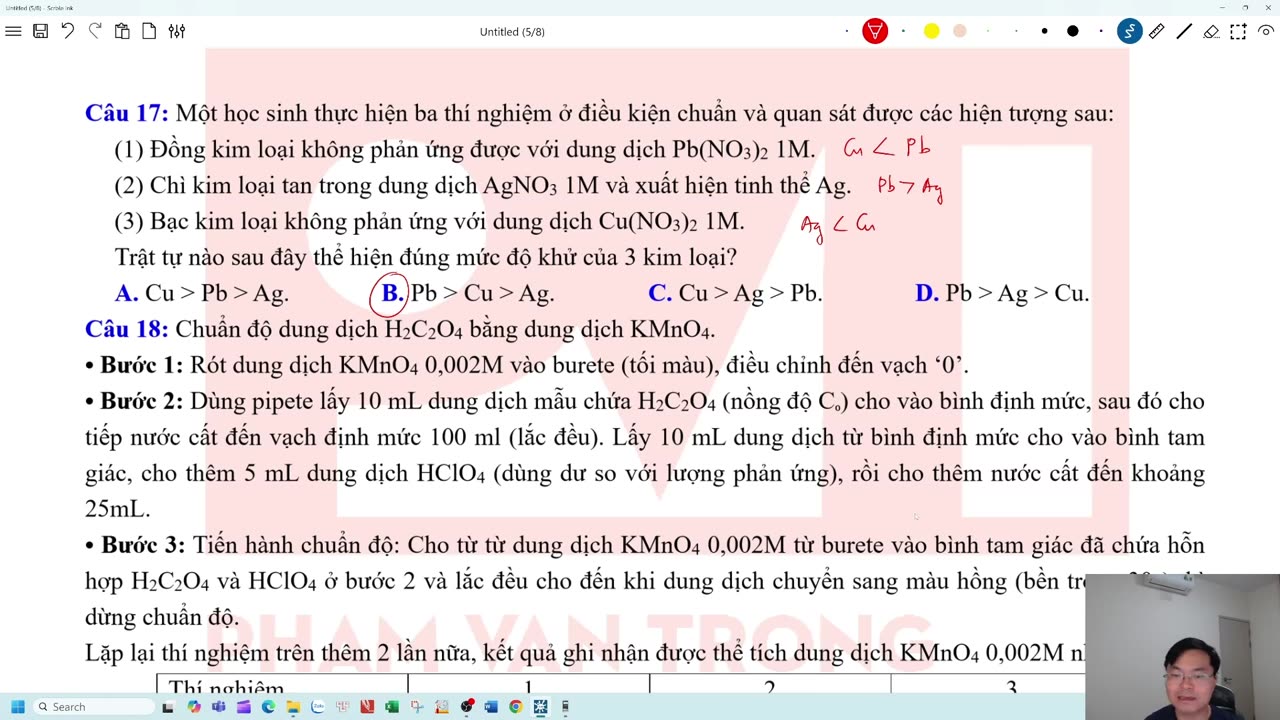Image resolution: width=1280 pixels, height=720 pixels.
Task: Open the Windows Start menu
Action: (x=17, y=707)
